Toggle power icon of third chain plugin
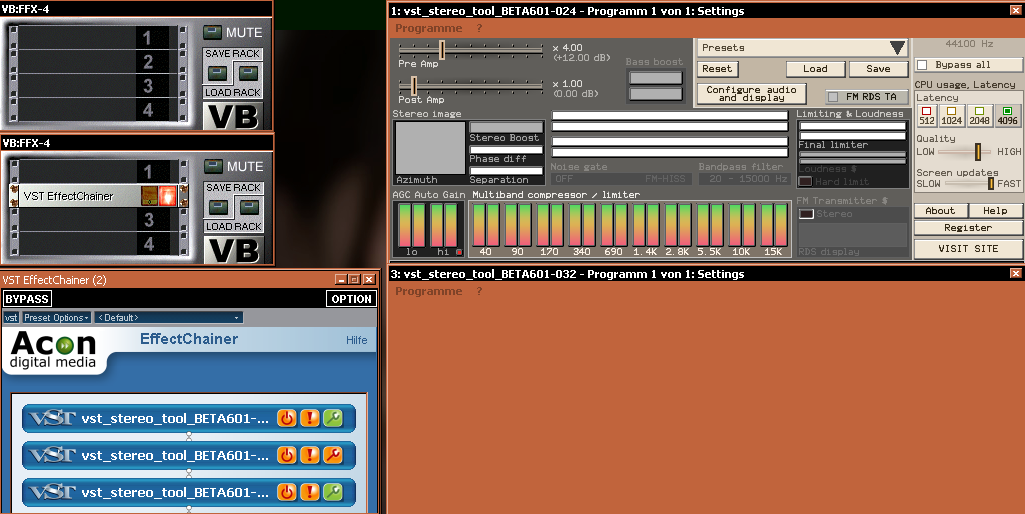1025x514 pixels. (x=286, y=492)
